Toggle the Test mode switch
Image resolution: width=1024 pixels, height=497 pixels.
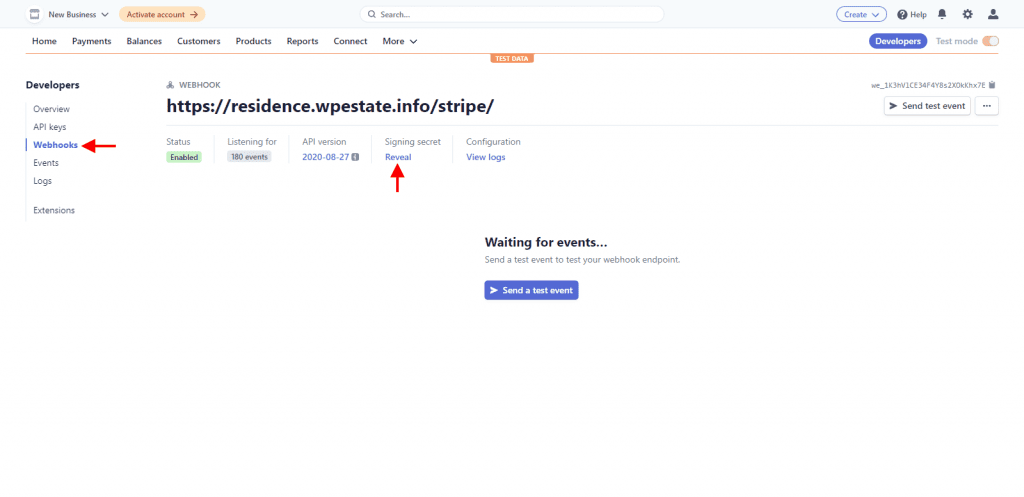[x=991, y=41]
